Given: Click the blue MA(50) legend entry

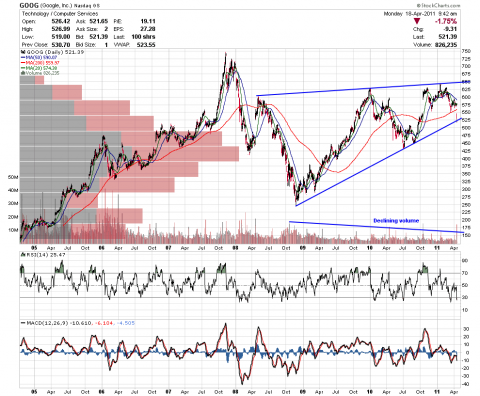Looking at the screenshot, I should click(40, 58).
